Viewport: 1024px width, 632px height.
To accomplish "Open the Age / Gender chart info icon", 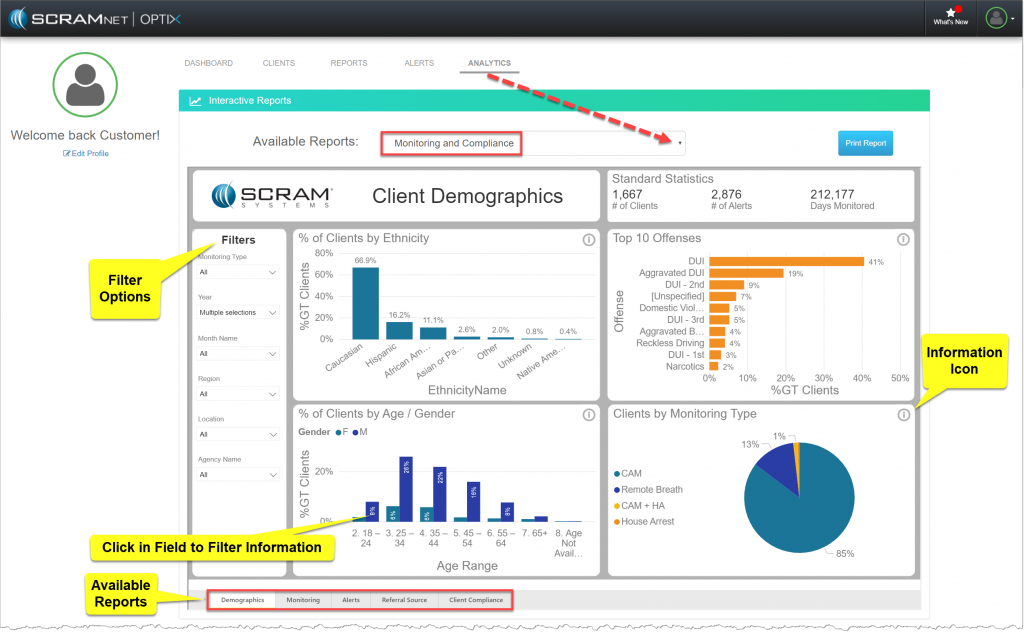I will pyautogui.click(x=588, y=413).
